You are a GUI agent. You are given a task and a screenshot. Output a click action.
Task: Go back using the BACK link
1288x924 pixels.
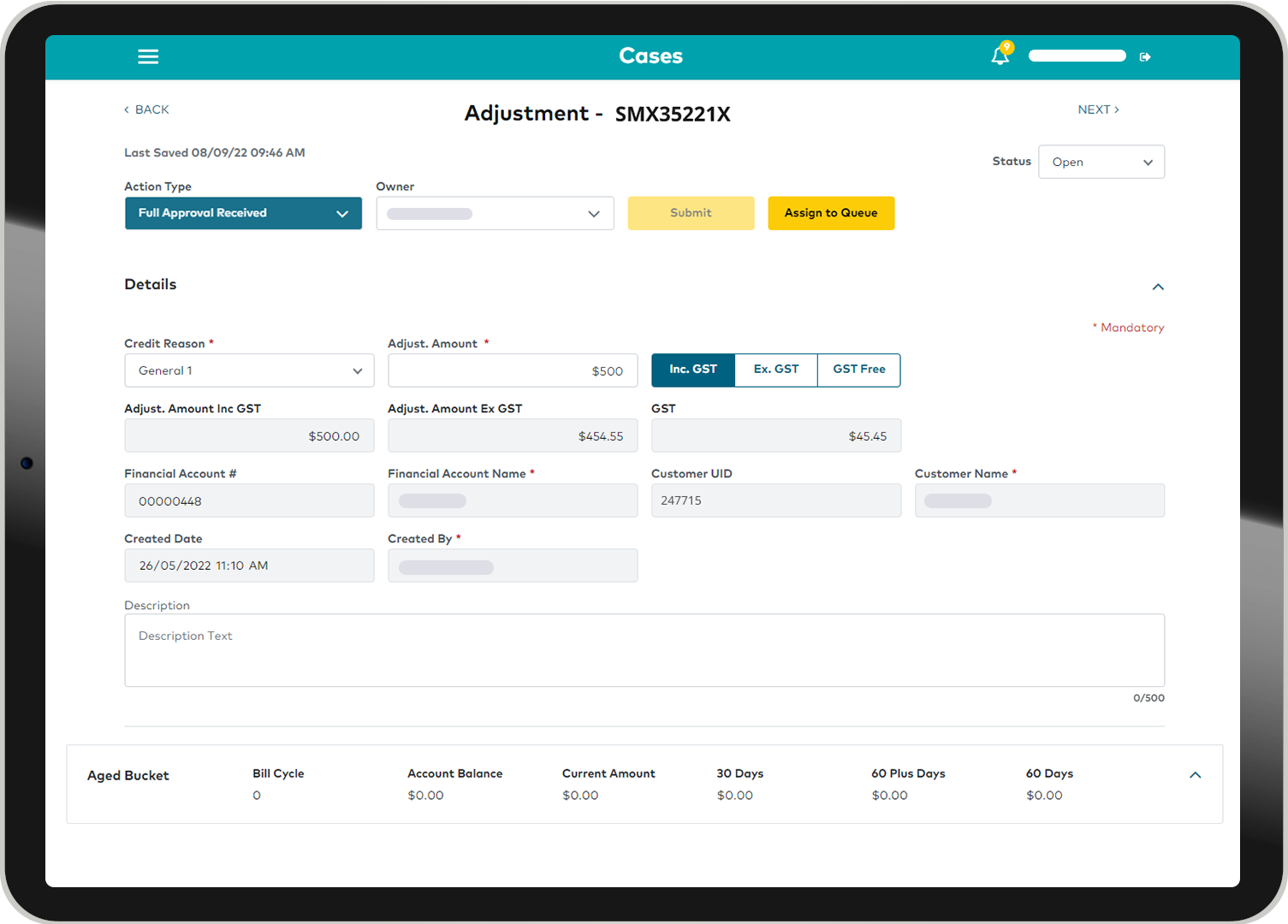tap(146, 110)
